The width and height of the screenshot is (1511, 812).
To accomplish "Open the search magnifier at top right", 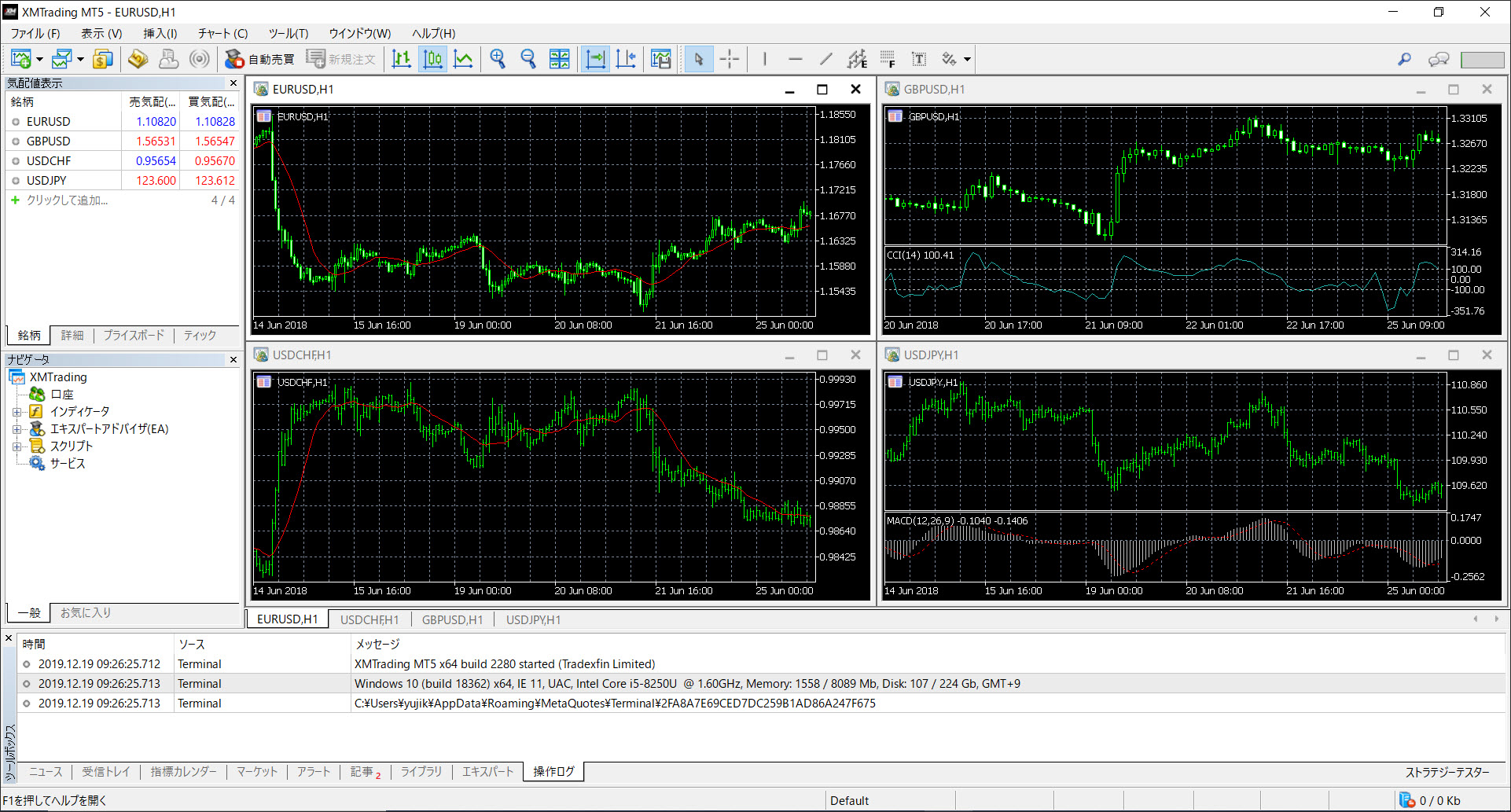I will point(1404,59).
